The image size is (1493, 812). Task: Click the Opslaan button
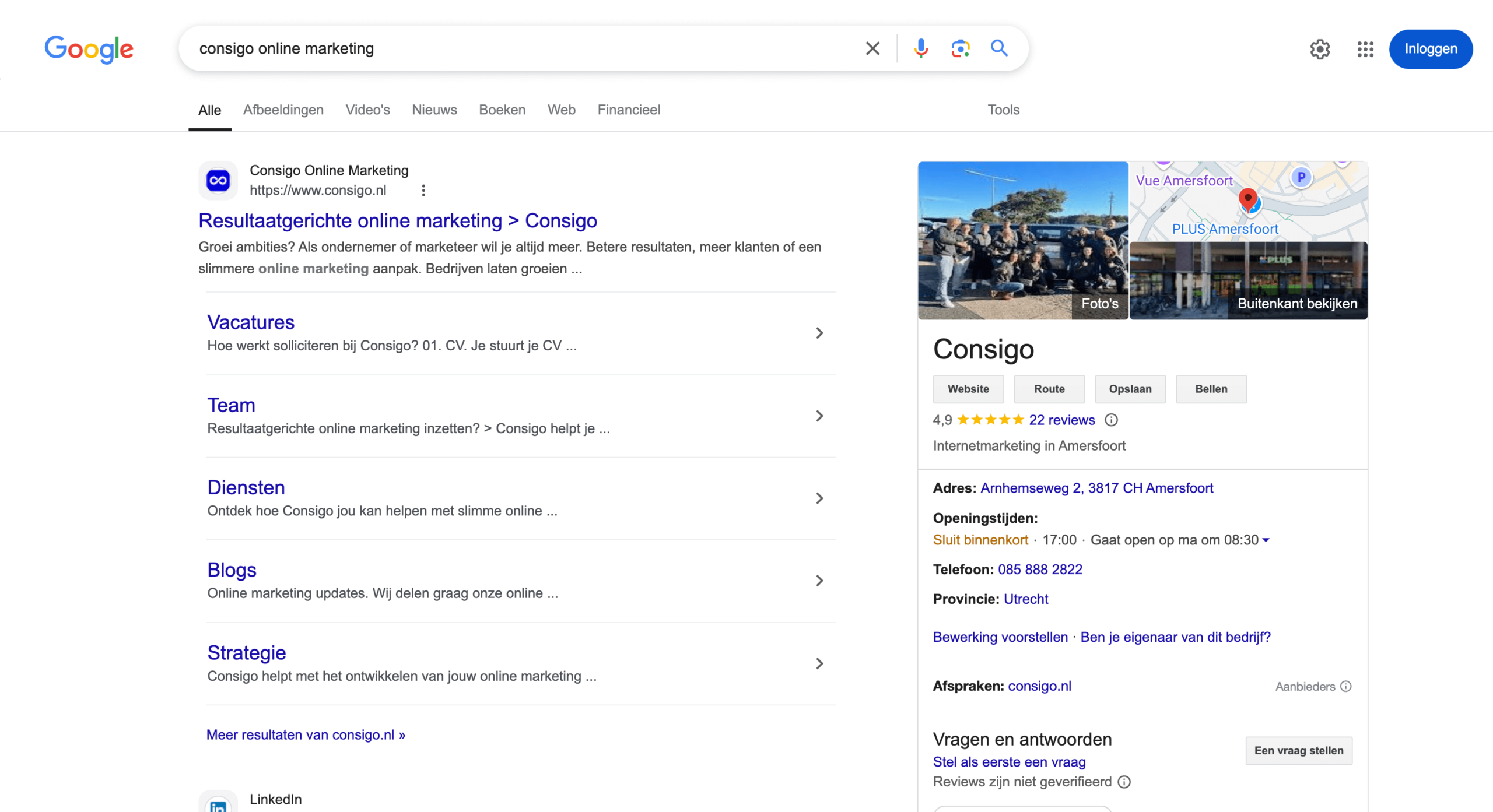tap(1130, 389)
